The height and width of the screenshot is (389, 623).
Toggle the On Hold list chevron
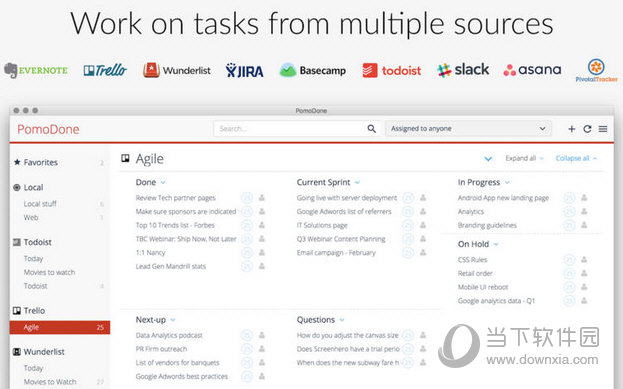click(x=496, y=244)
